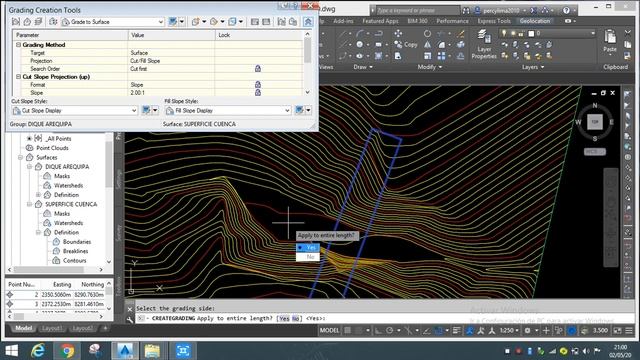This screenshot has width=640, height=360.
Task: Open the Geolocation ribbon tab
Action: [x=534, y=21]
